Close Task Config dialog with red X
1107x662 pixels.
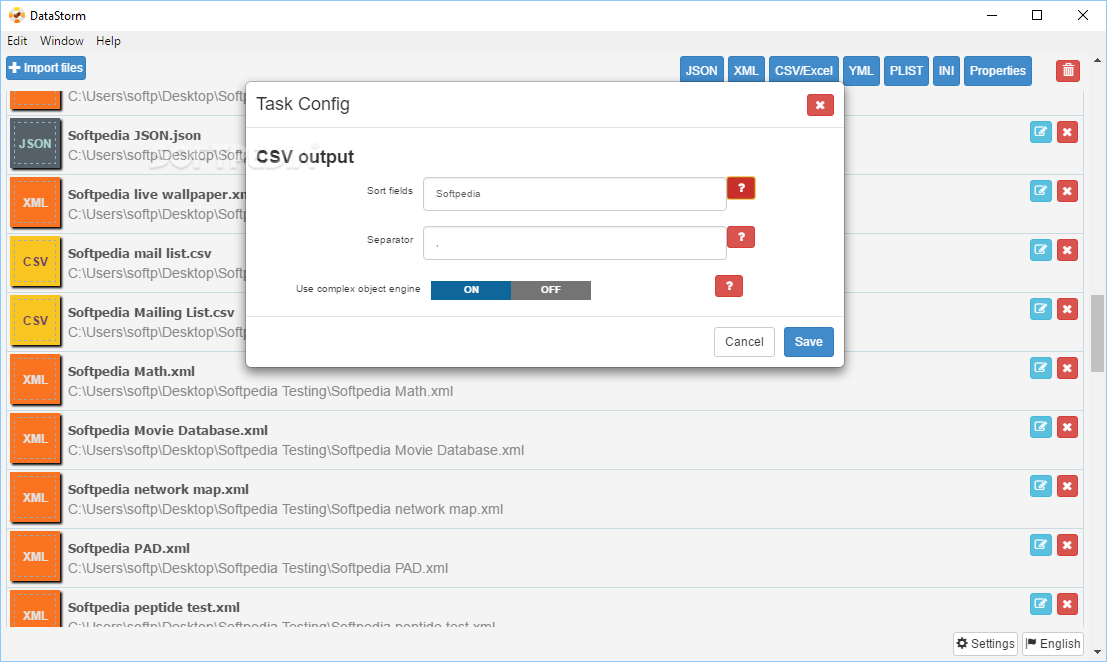[820, 105]
